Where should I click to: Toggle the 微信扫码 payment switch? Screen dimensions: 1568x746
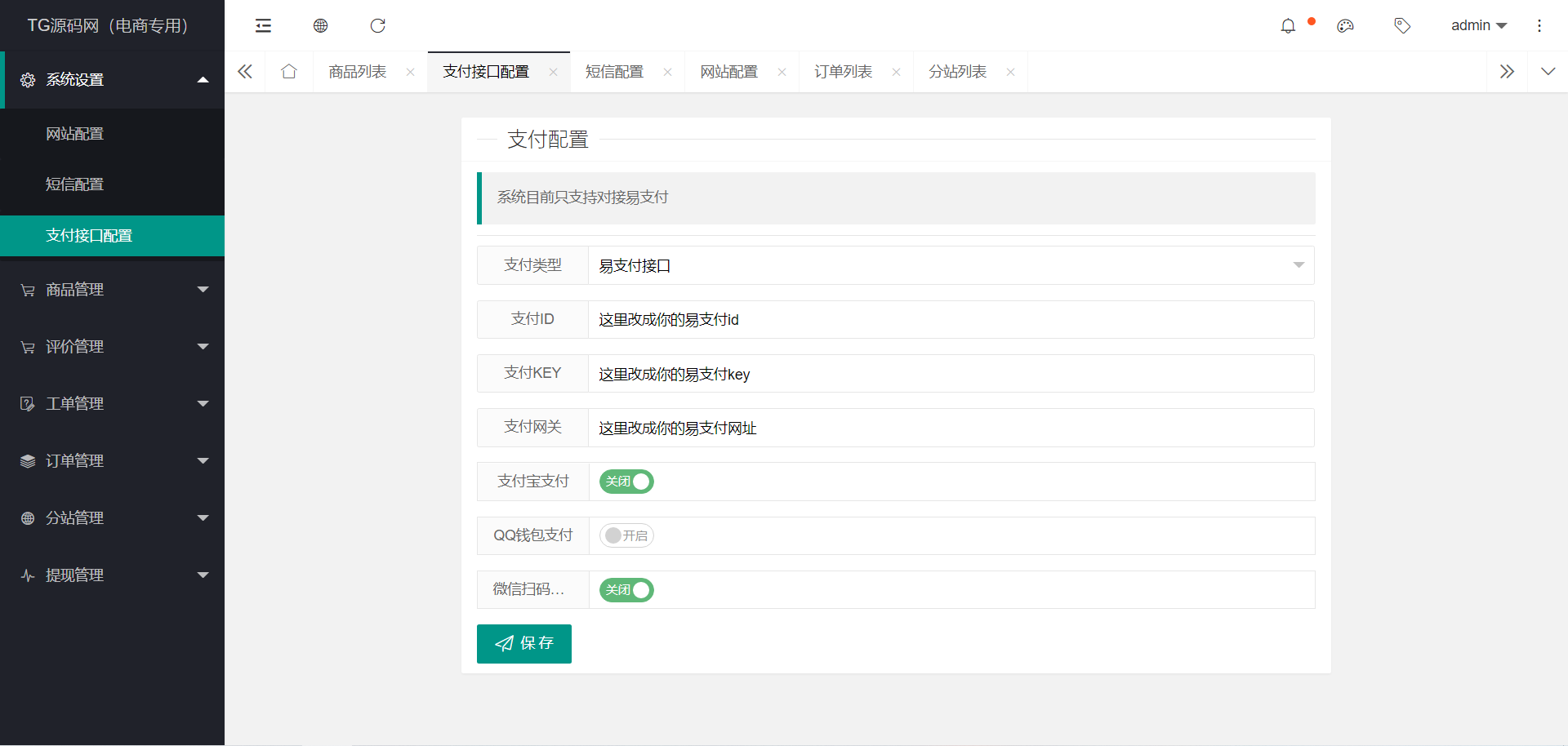(x=626, y=590)
